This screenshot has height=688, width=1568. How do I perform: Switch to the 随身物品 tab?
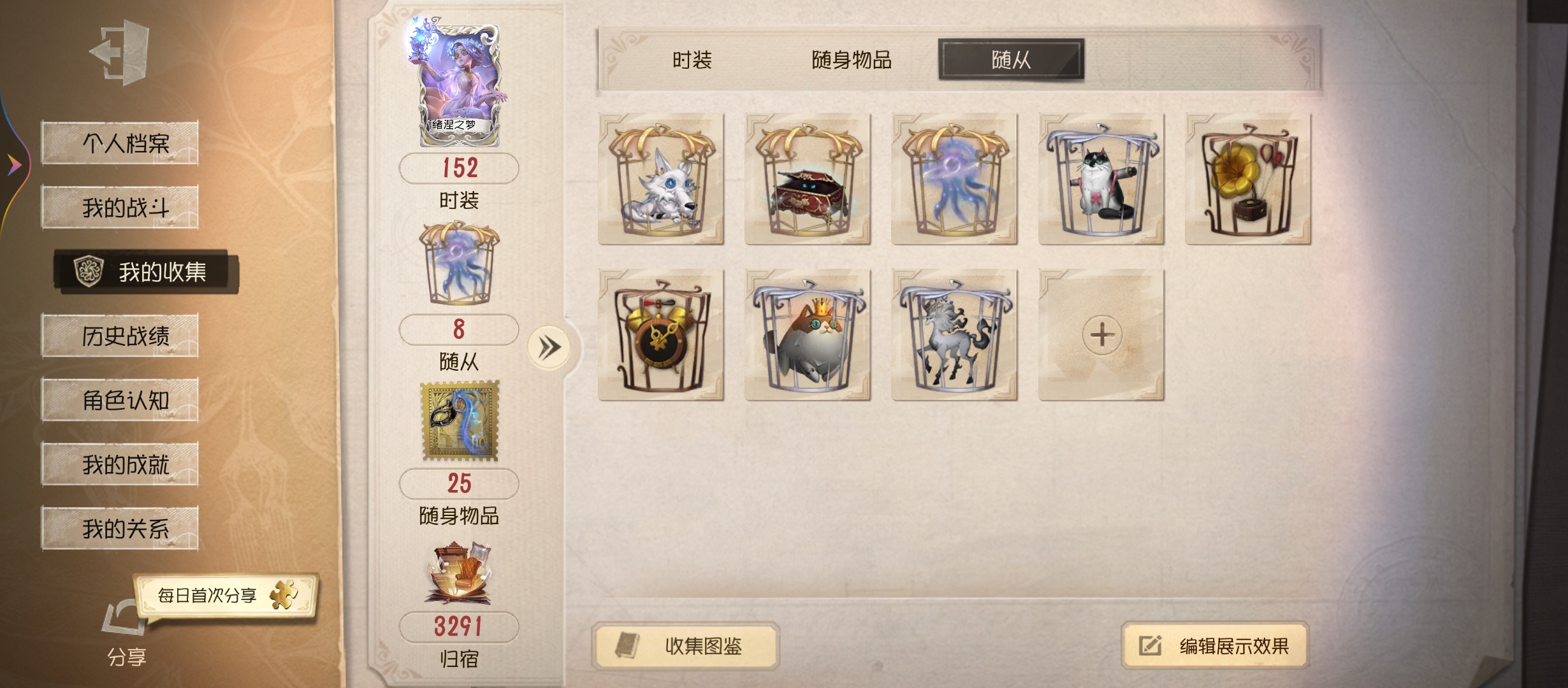[852, 60]
